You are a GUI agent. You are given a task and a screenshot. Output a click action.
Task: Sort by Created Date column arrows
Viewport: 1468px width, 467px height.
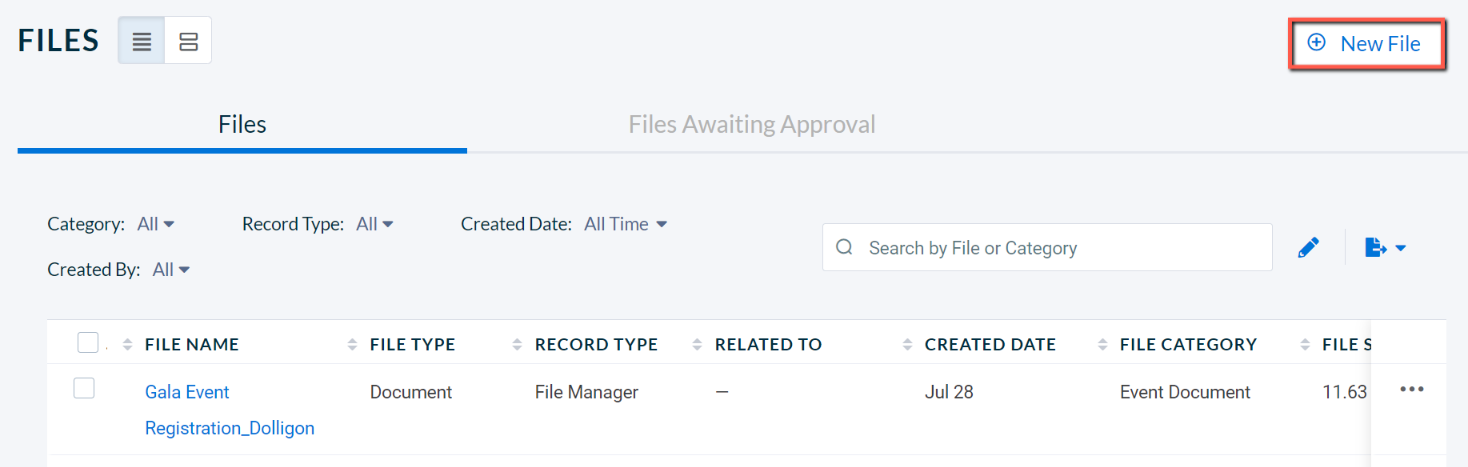907,345
